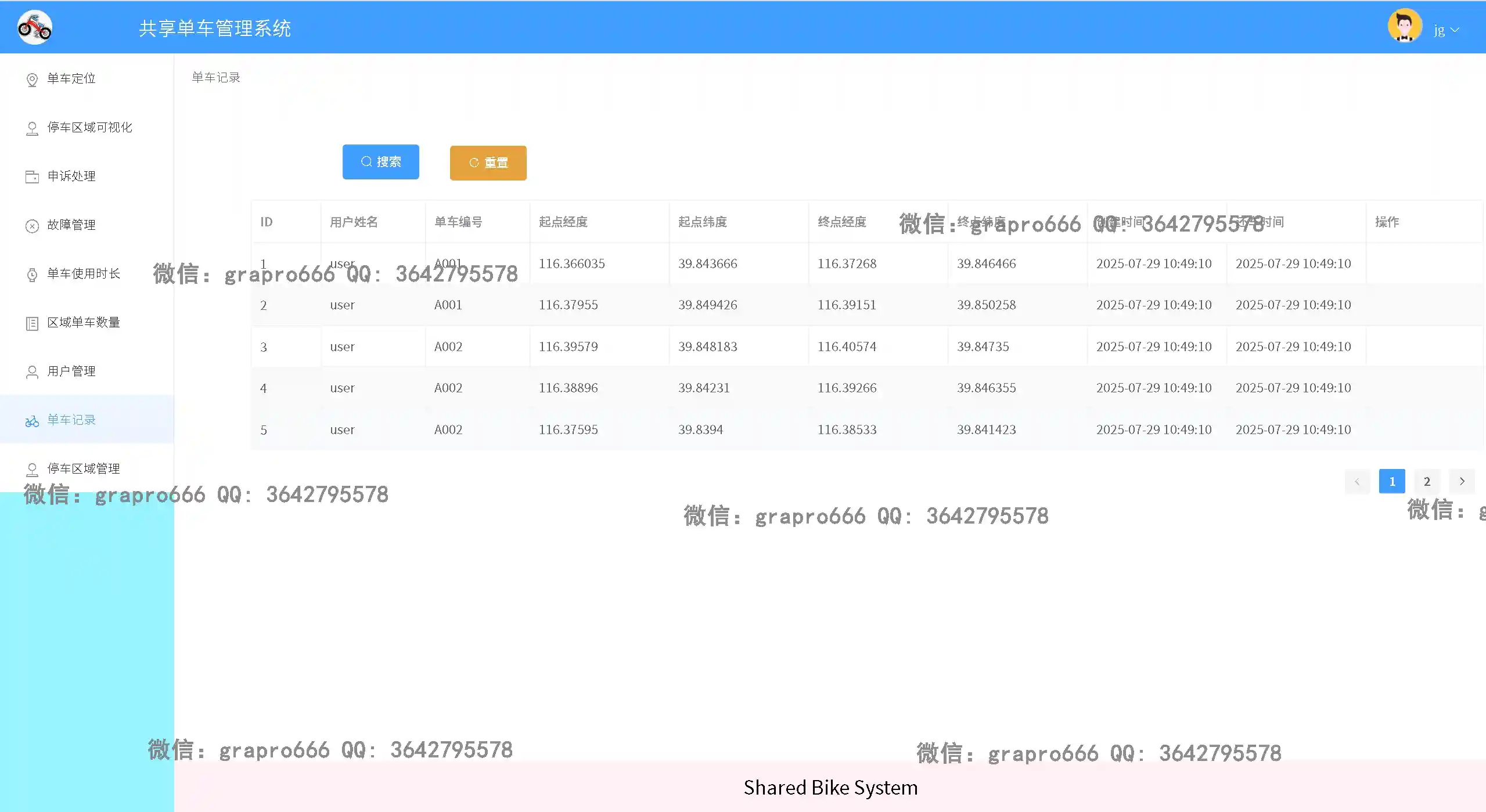
Task: Click the user avatar picture
Action: click(1404, 26)
